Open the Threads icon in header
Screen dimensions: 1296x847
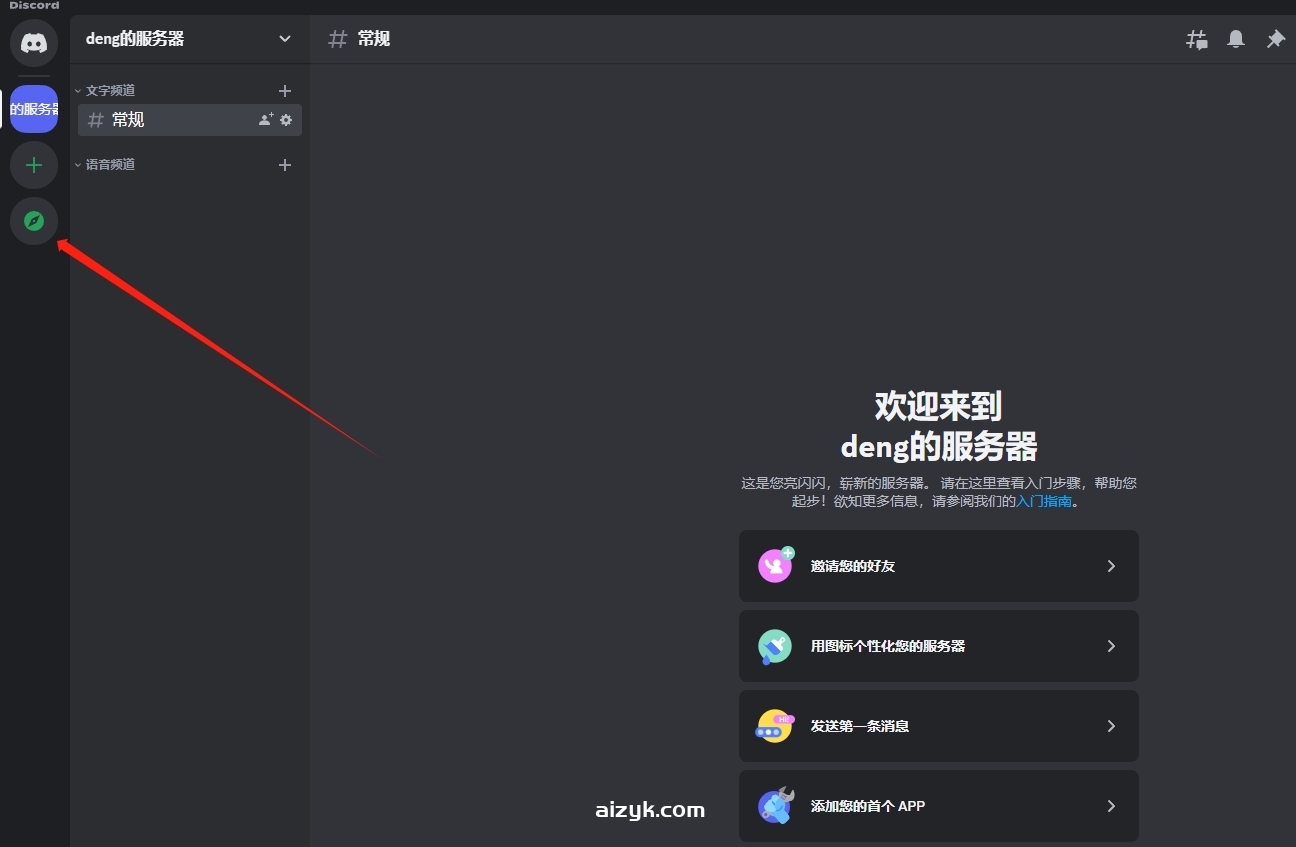point(1196,40)
